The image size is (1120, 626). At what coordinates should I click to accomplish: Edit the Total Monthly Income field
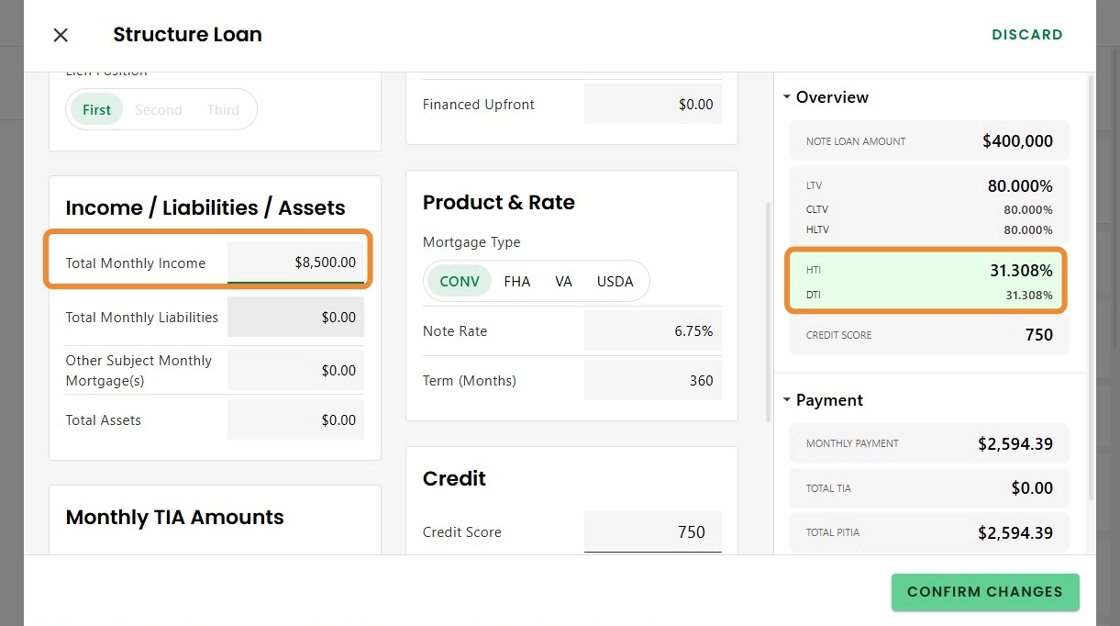click(x=296, y=263)
